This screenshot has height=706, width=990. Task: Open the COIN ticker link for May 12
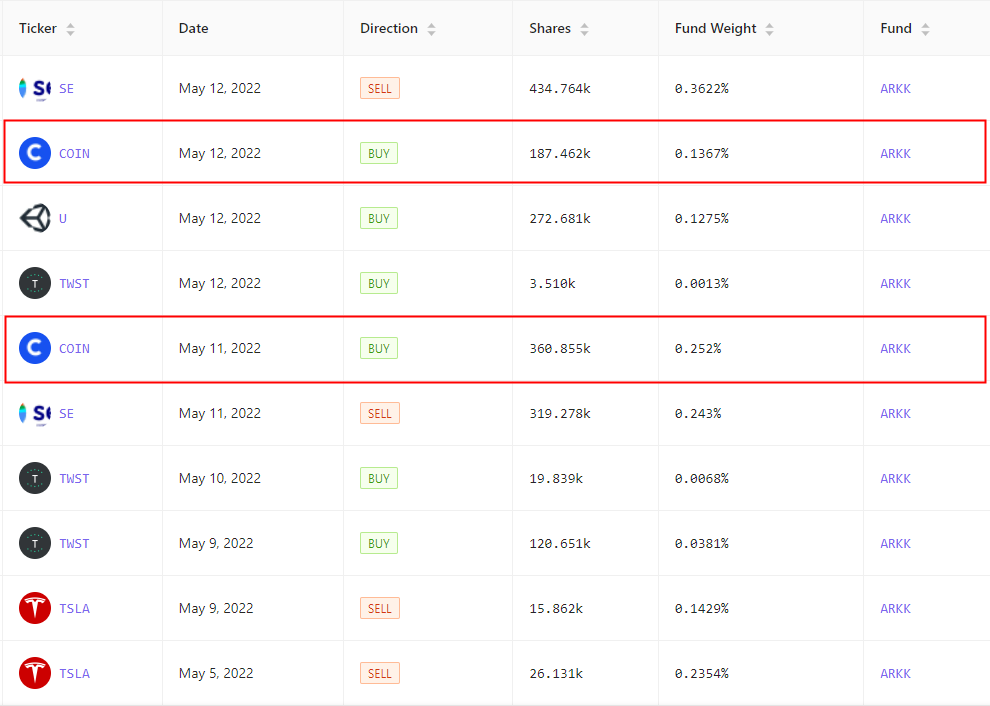75,153
